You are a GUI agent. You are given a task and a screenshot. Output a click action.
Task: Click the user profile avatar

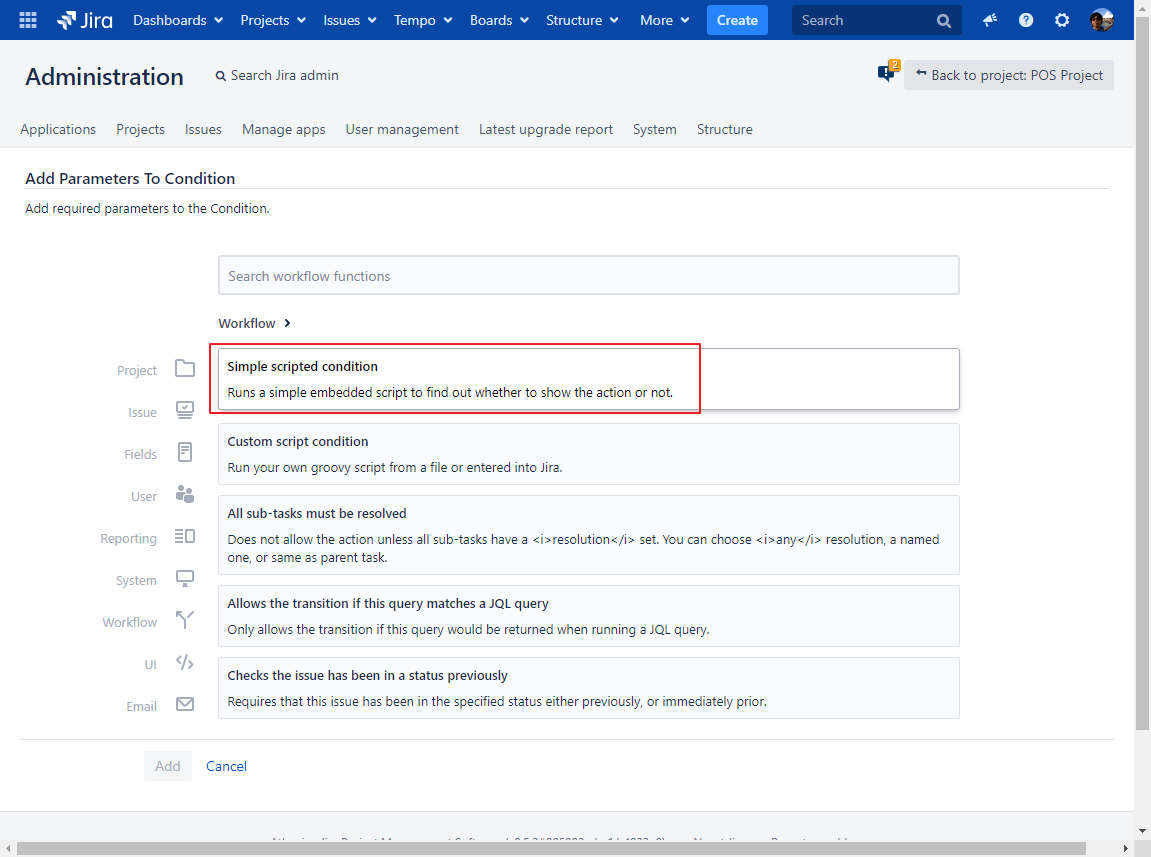point(1101,20)
